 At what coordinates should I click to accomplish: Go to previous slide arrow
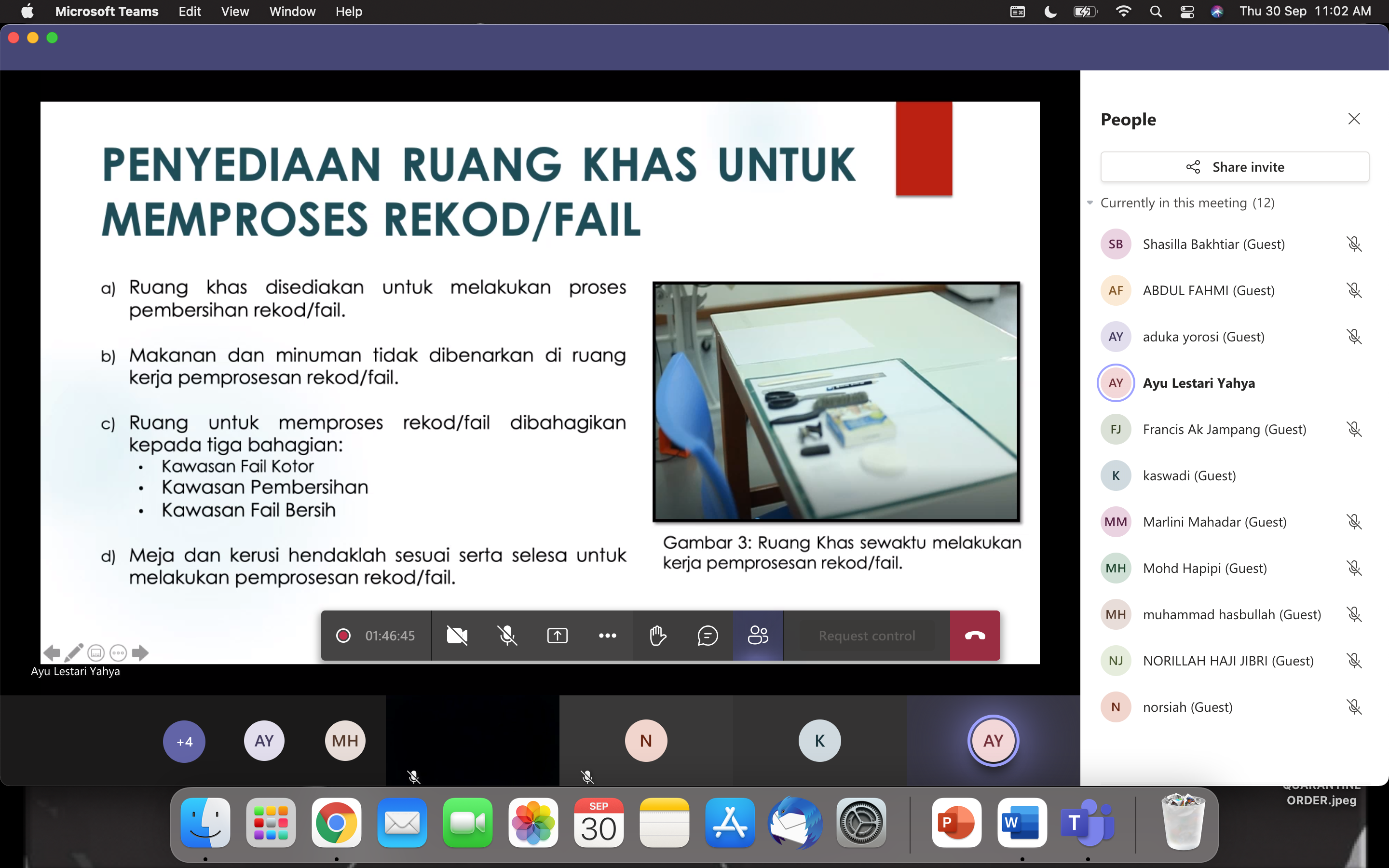52,653
